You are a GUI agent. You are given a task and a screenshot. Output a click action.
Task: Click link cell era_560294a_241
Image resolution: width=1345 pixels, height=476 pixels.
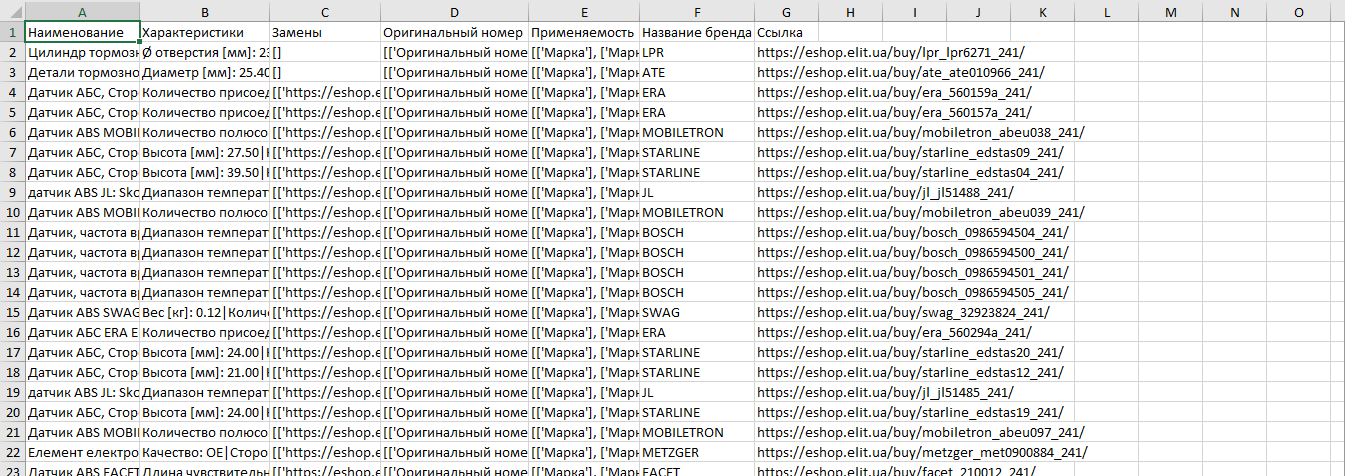(894, 332)
